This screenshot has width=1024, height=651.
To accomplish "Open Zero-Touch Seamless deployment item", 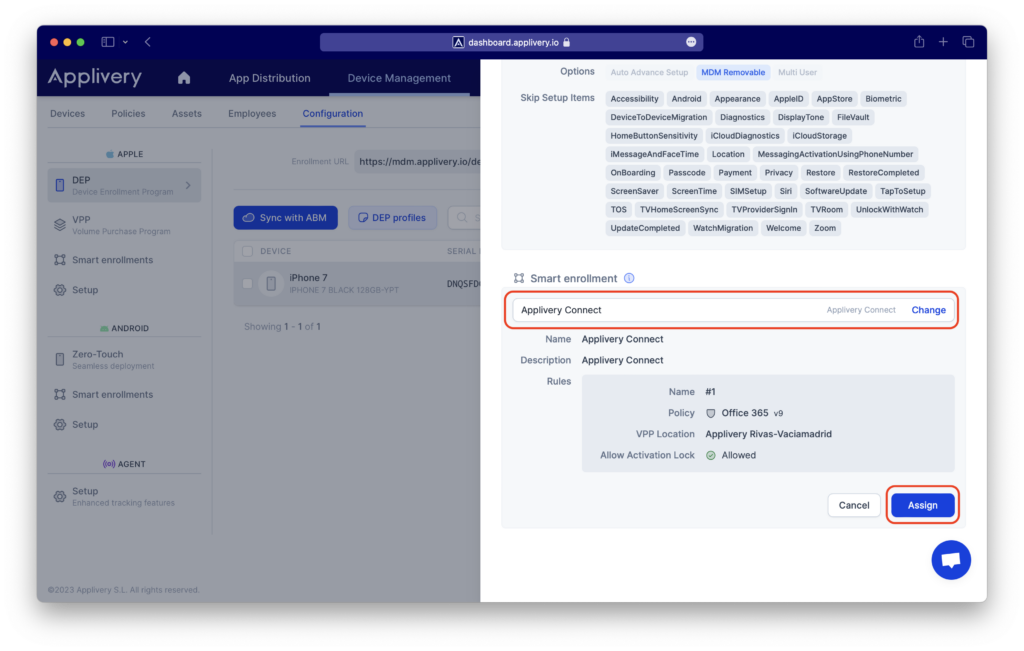I will [x=124, y=359].
